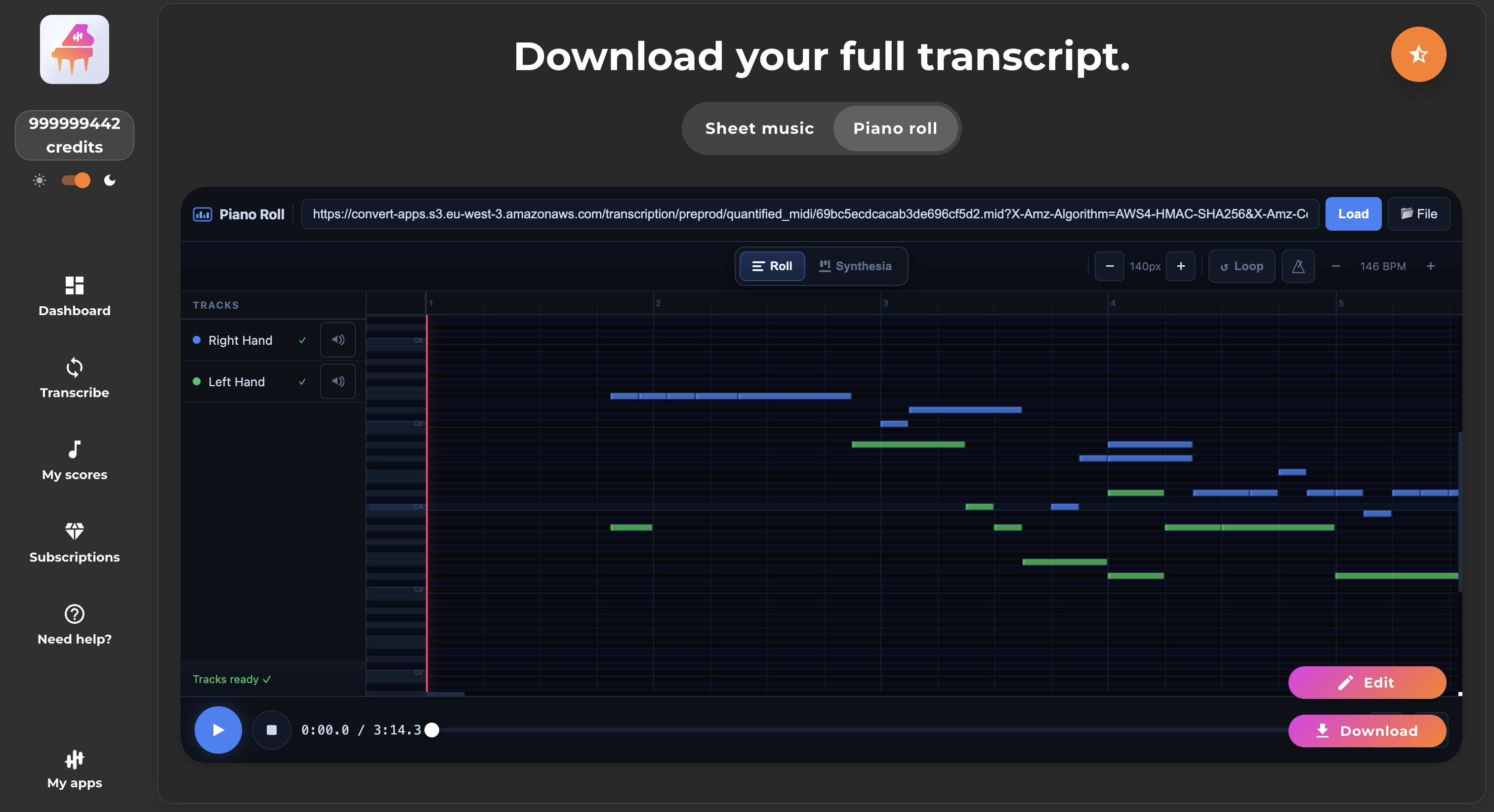Mute the Left Hand track speaker

tap(337, 381)
